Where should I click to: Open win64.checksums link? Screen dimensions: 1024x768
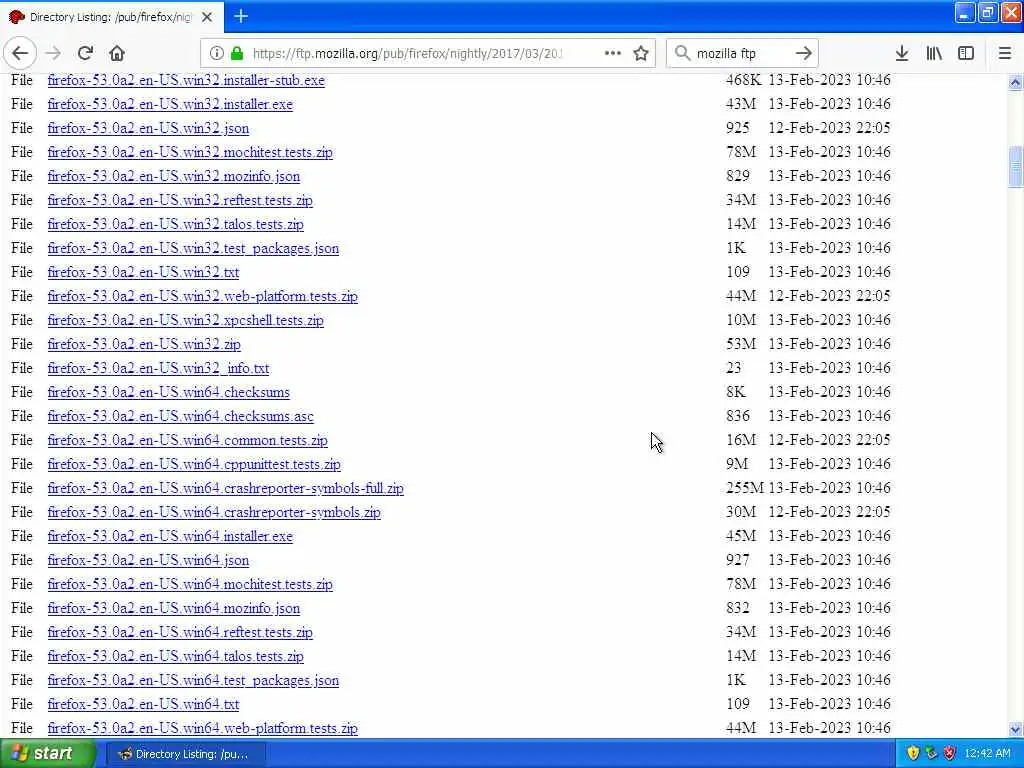(x=168, y=392)
